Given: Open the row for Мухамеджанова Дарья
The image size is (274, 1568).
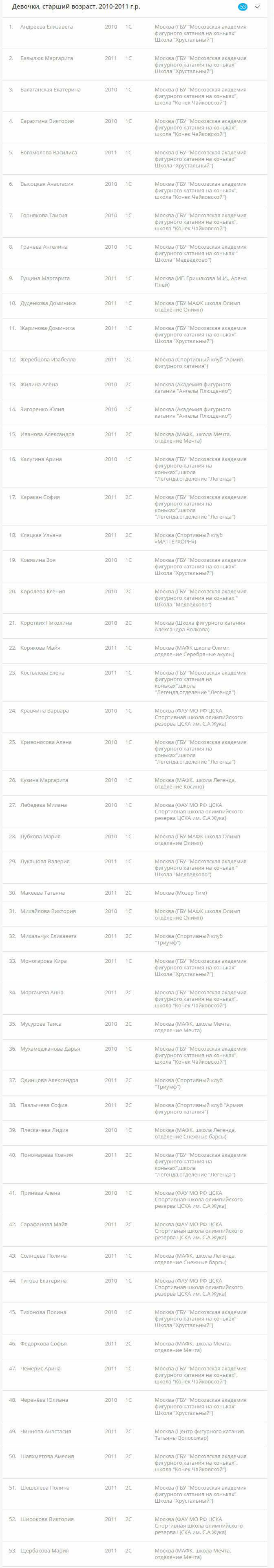Looking at the screenshot, I should (50, 1049).
